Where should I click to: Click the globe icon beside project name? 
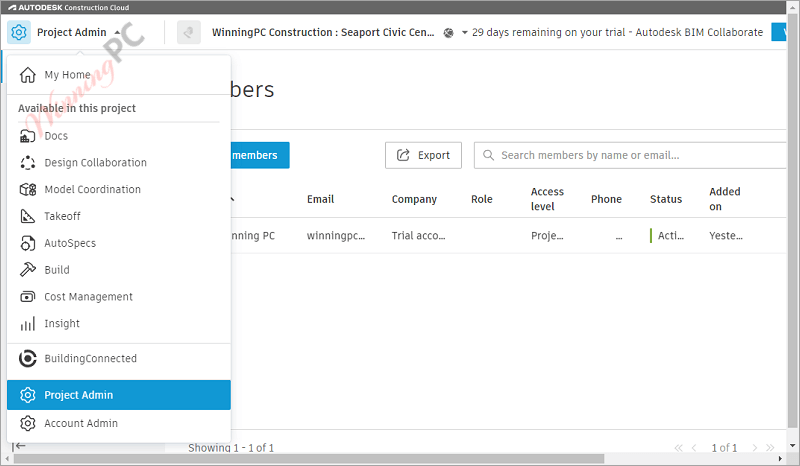tap(448, 33)
